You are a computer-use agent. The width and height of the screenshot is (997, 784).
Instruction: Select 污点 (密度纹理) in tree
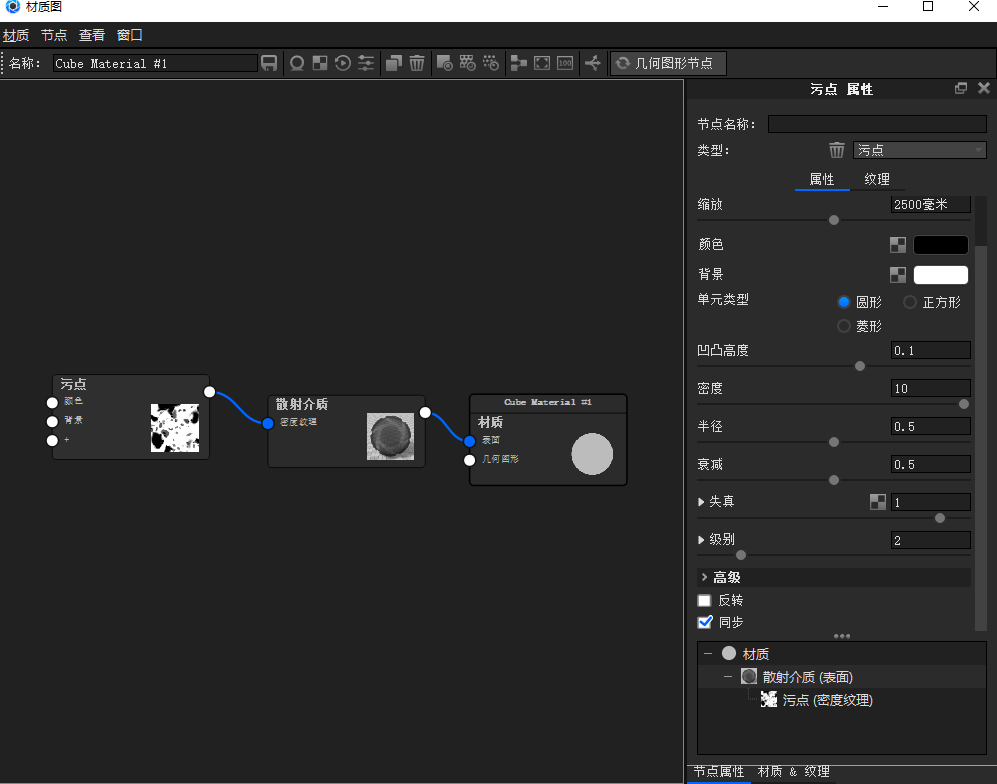coord(827,700)
